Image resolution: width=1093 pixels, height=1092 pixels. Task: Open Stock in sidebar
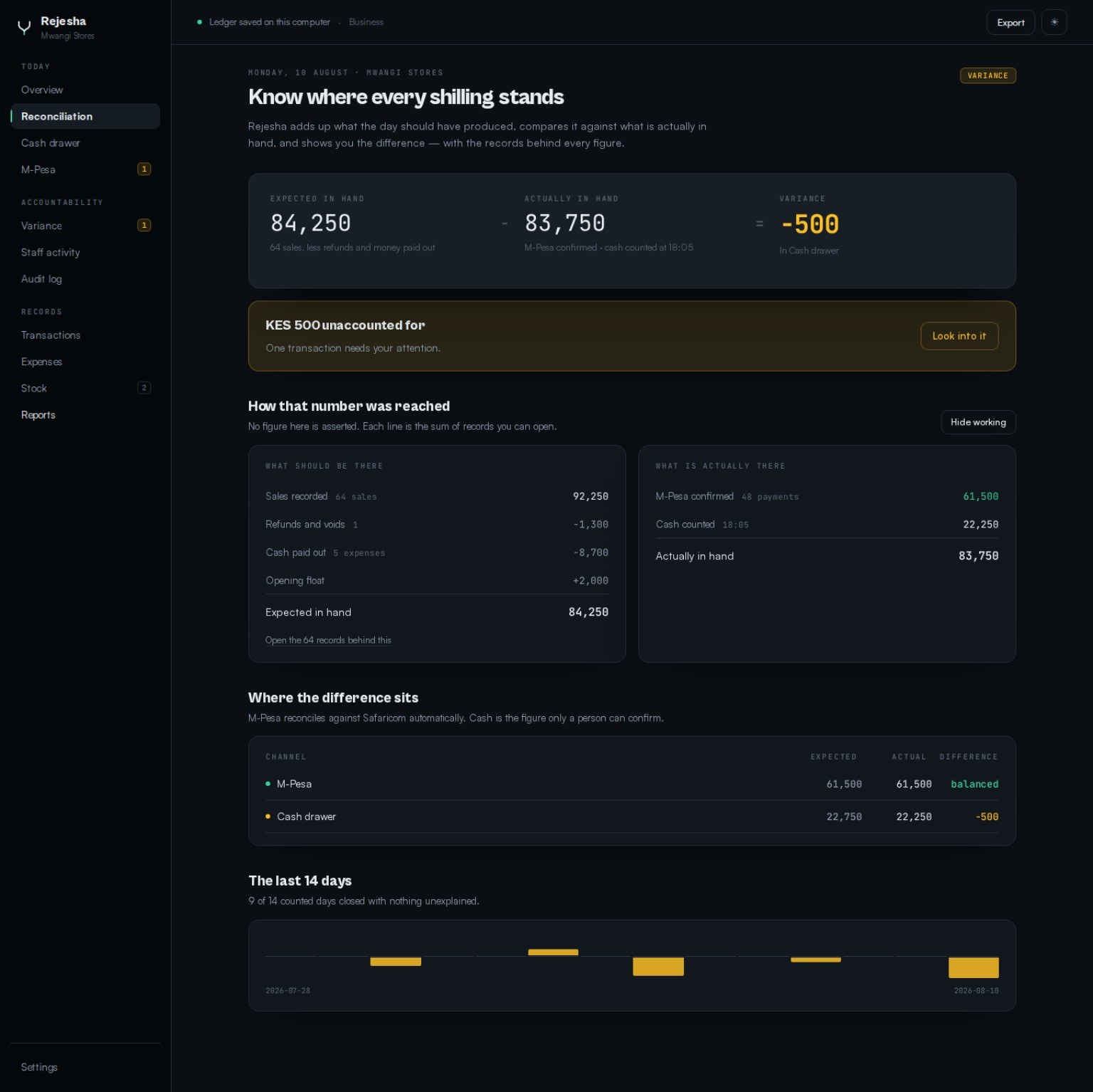pos(85,388)
